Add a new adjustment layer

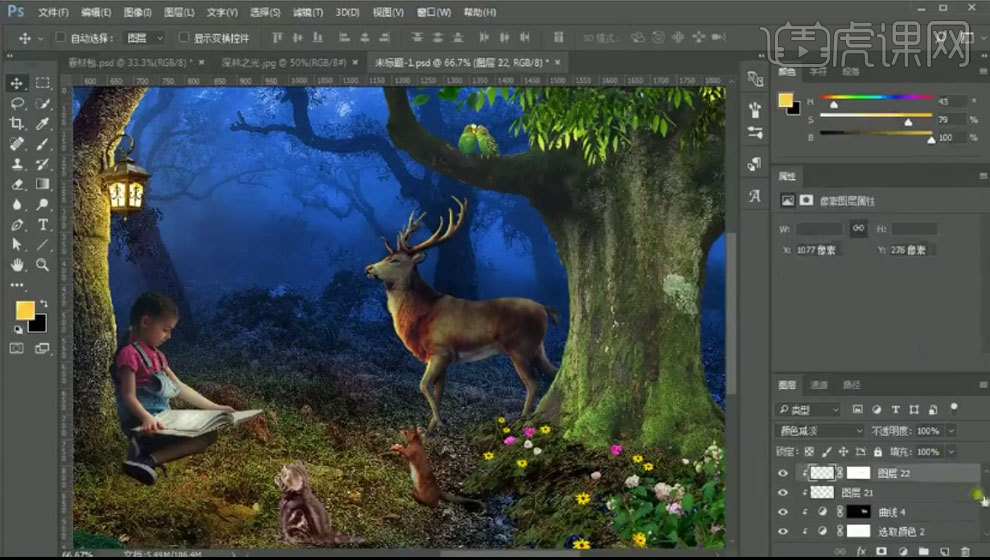coord(903,551)
